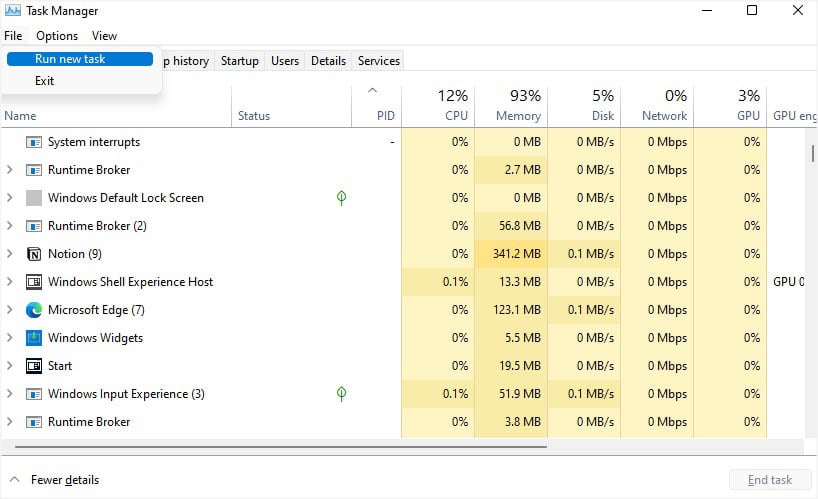Open the Services tab
The height and width of the screenshot is (499, 818).
(x=379, y=61)
